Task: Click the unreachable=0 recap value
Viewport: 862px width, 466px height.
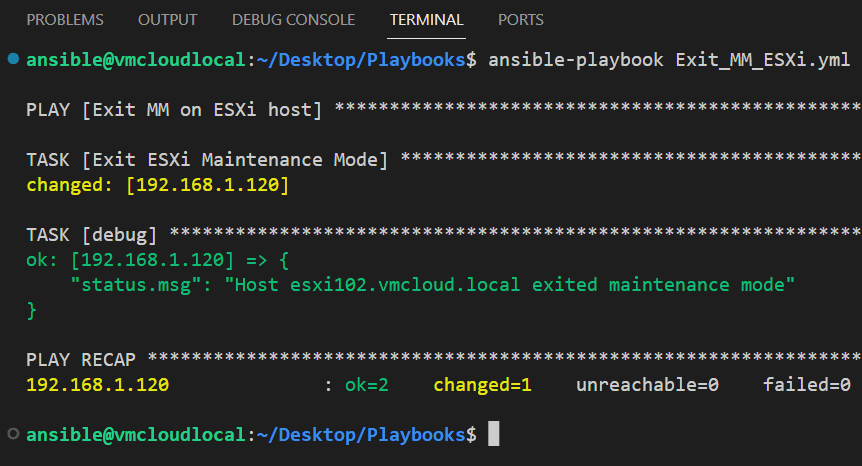Action: [x=647, y=385]
